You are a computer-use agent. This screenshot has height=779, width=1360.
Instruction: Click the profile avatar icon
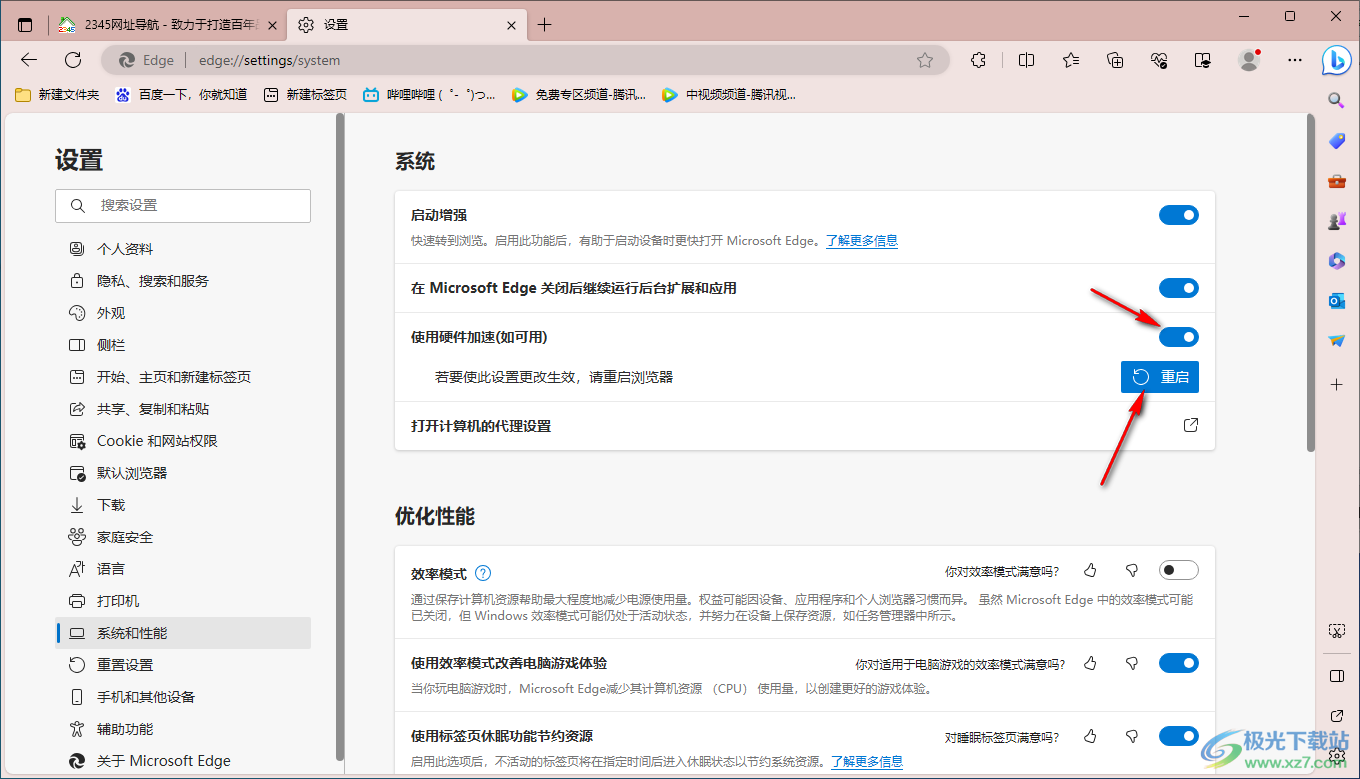point(1249,60)
